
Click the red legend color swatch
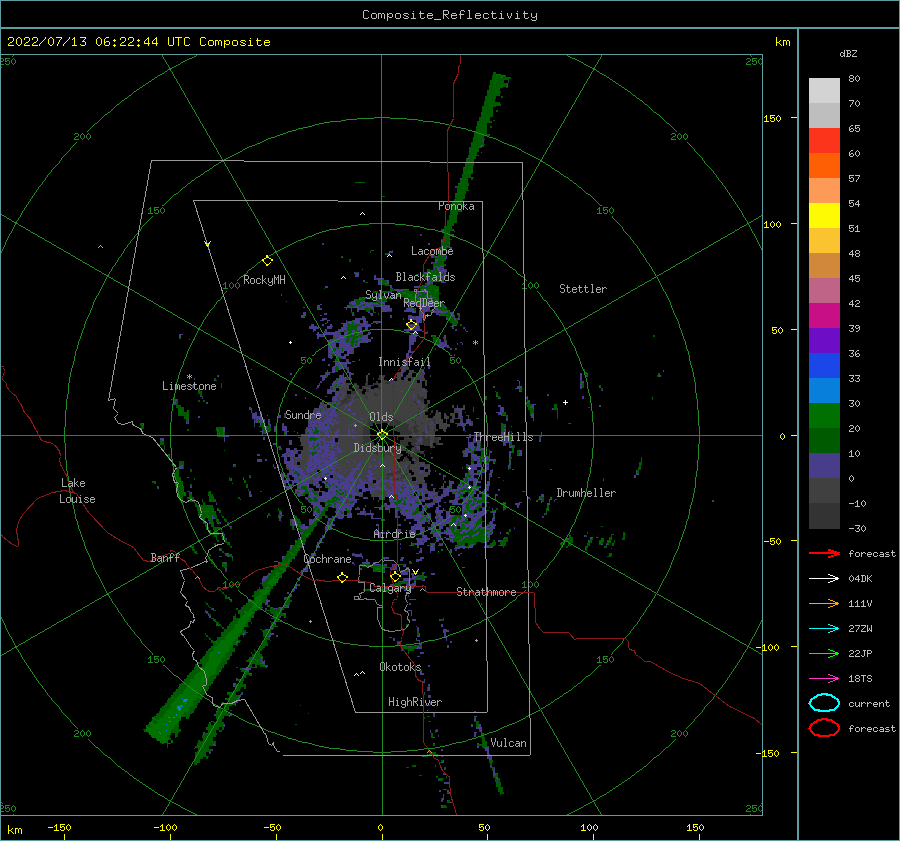point(824,141)
